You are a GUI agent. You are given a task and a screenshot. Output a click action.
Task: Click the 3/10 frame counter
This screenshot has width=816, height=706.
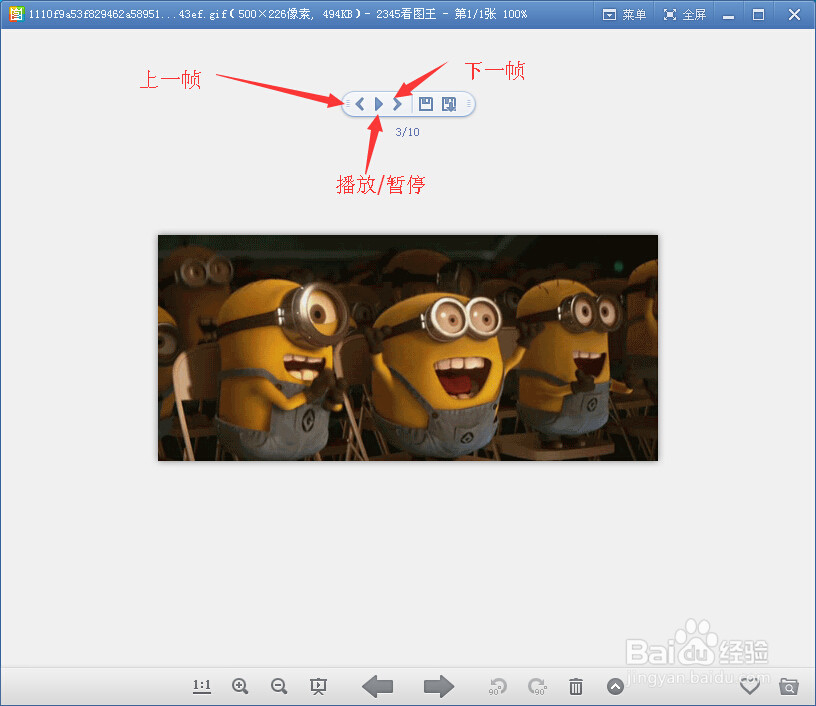[x=407, y=132]
